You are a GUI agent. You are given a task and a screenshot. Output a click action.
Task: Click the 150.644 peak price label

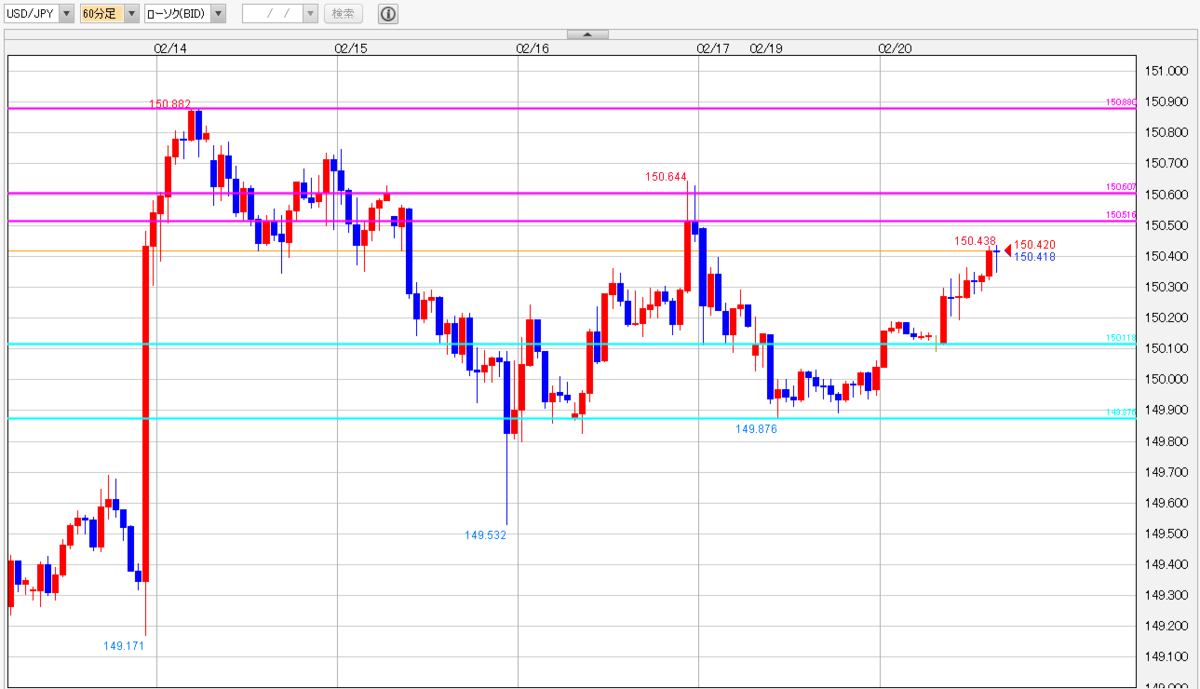[666, 177]
